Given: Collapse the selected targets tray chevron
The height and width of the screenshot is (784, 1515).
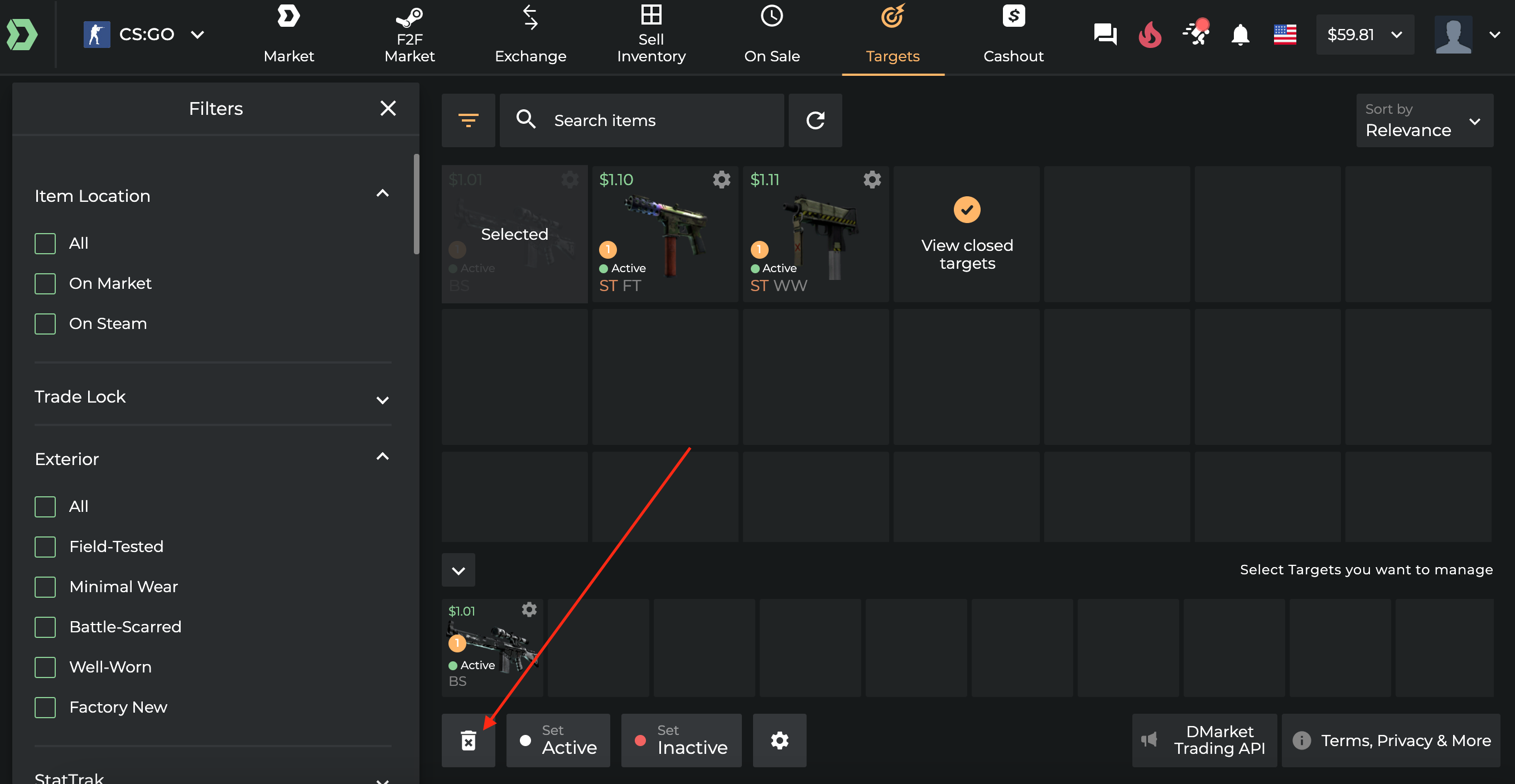Looking at the screenshot, I should tap(458, 570).
